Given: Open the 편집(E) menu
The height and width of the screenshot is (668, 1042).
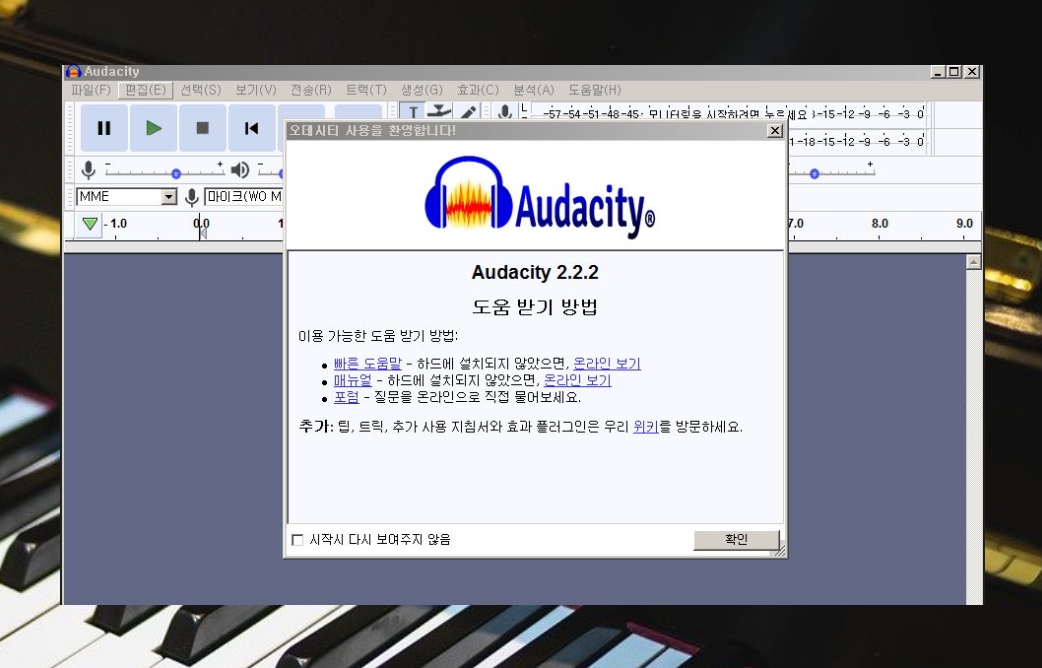Looking at the screenshot, I should [x=146, y=90].
